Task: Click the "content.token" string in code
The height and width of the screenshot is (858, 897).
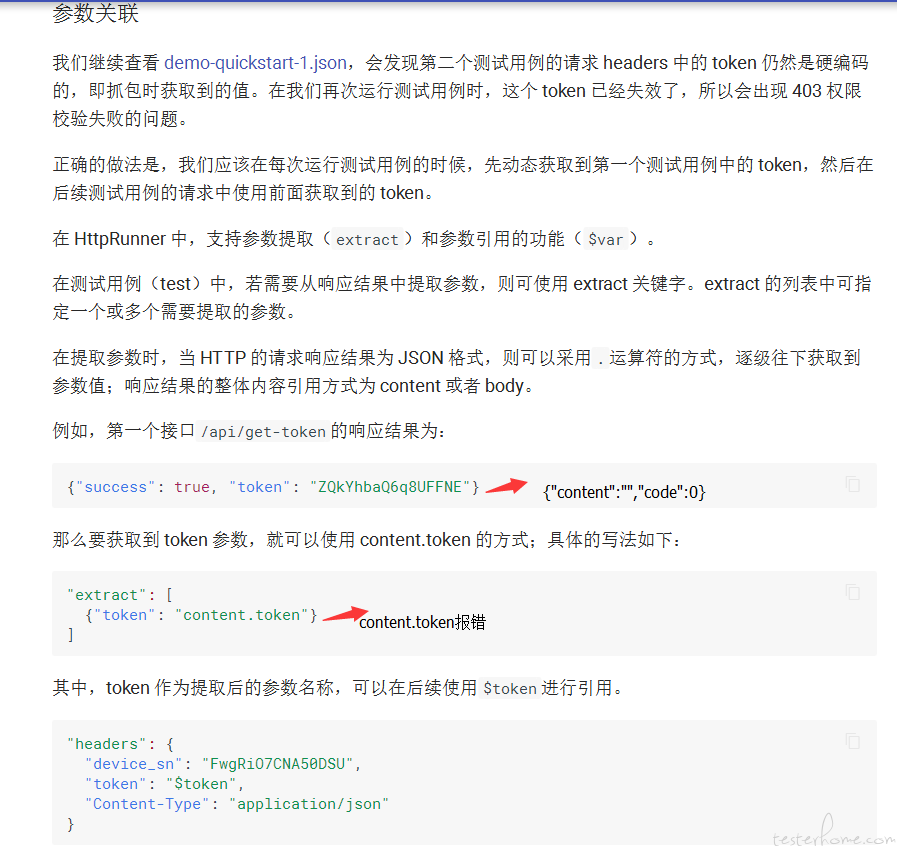Action: (242, 615)
